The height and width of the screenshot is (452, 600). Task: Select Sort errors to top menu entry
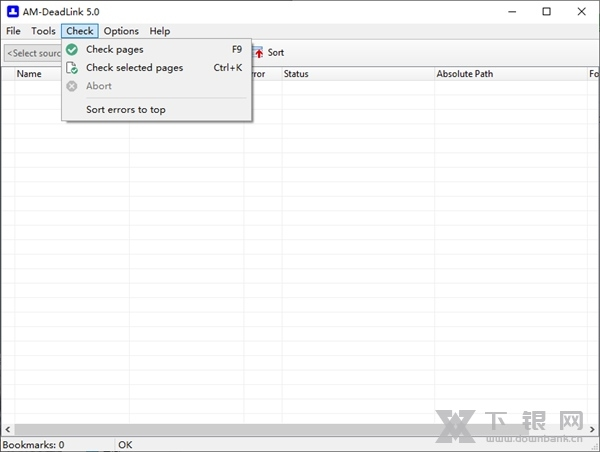coord(126,110)
